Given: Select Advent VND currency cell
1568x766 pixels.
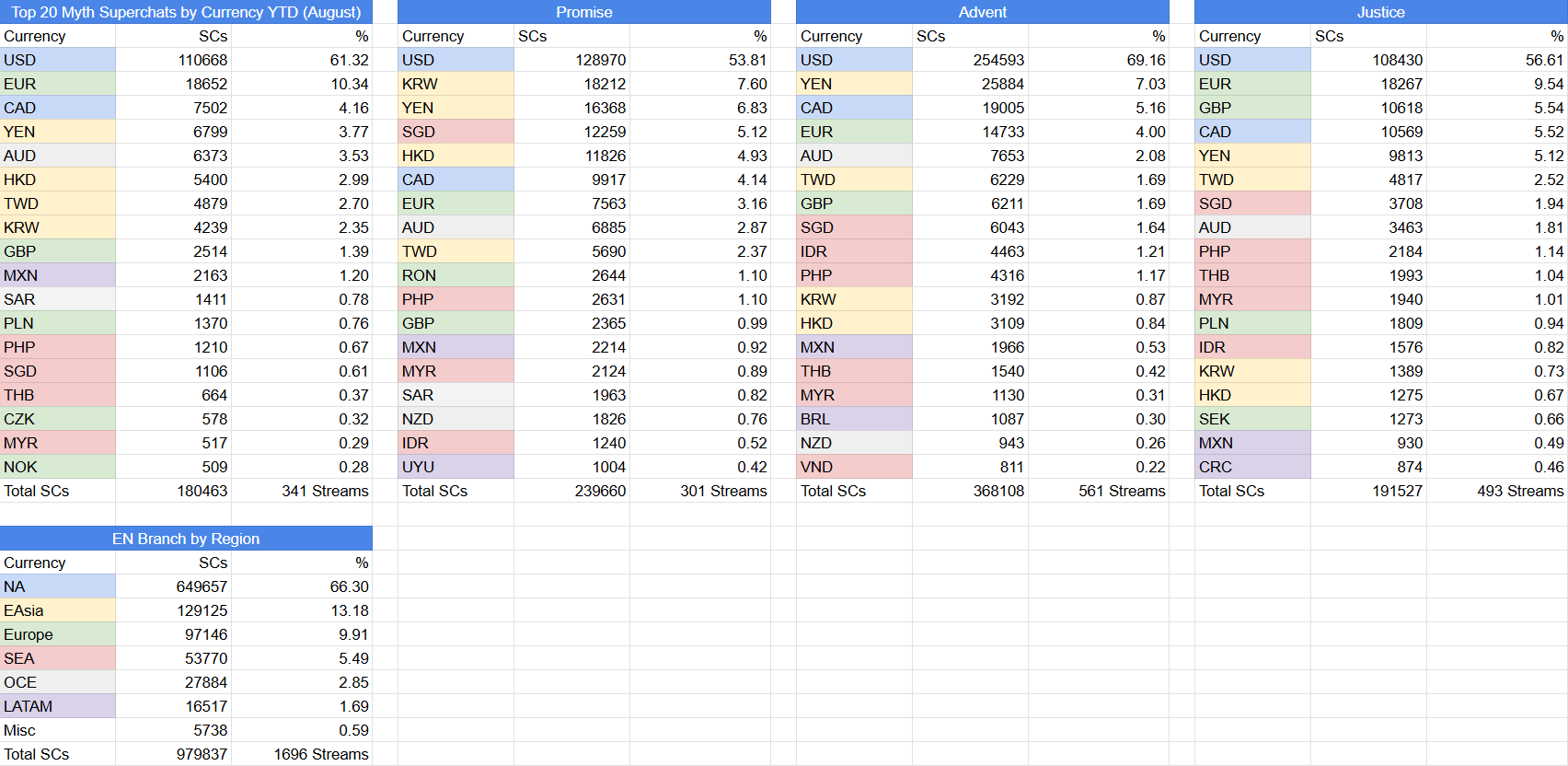Looking at the screenshot, I should 855,467.
